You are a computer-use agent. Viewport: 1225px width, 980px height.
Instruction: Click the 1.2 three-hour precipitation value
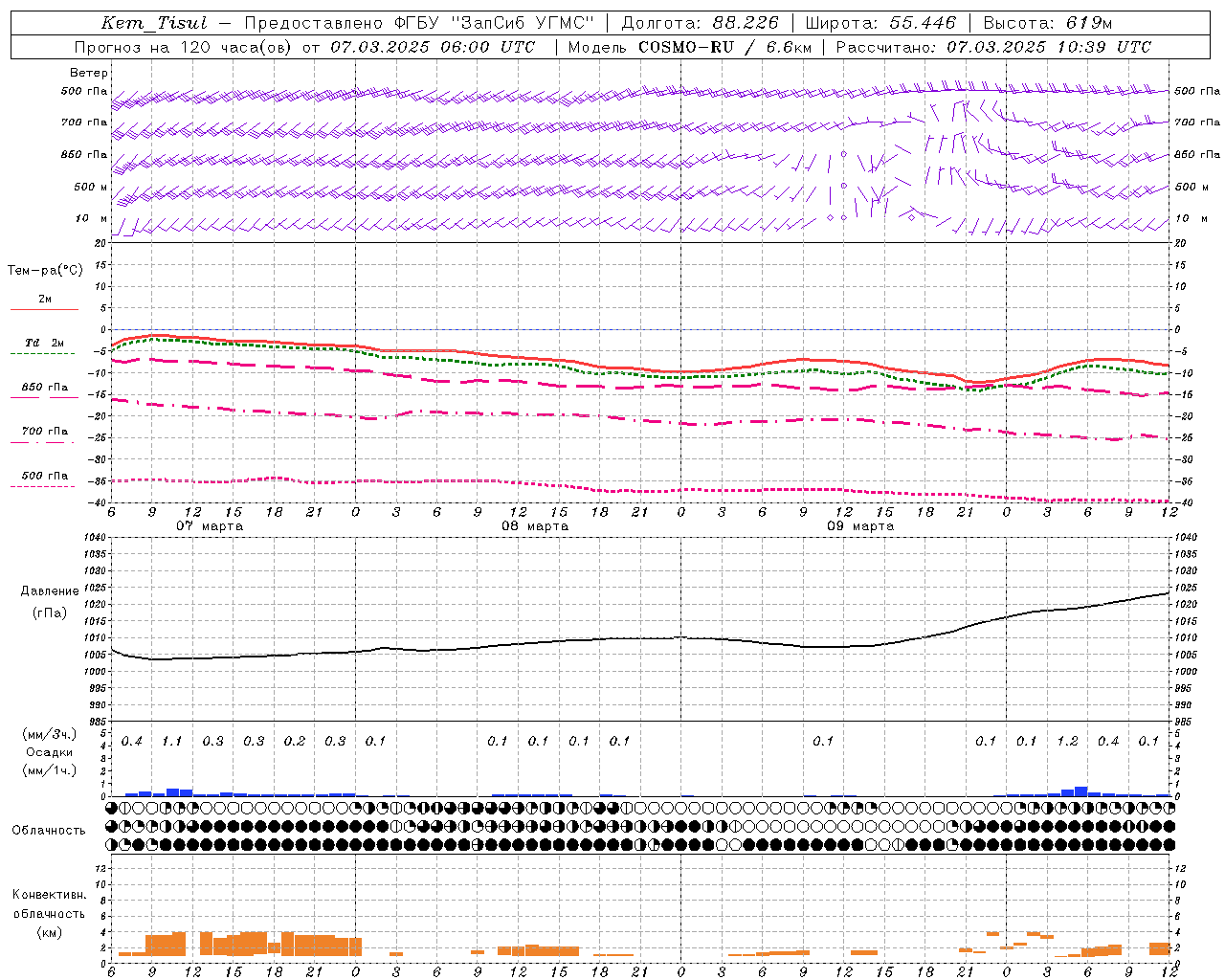pos(1067,742)
